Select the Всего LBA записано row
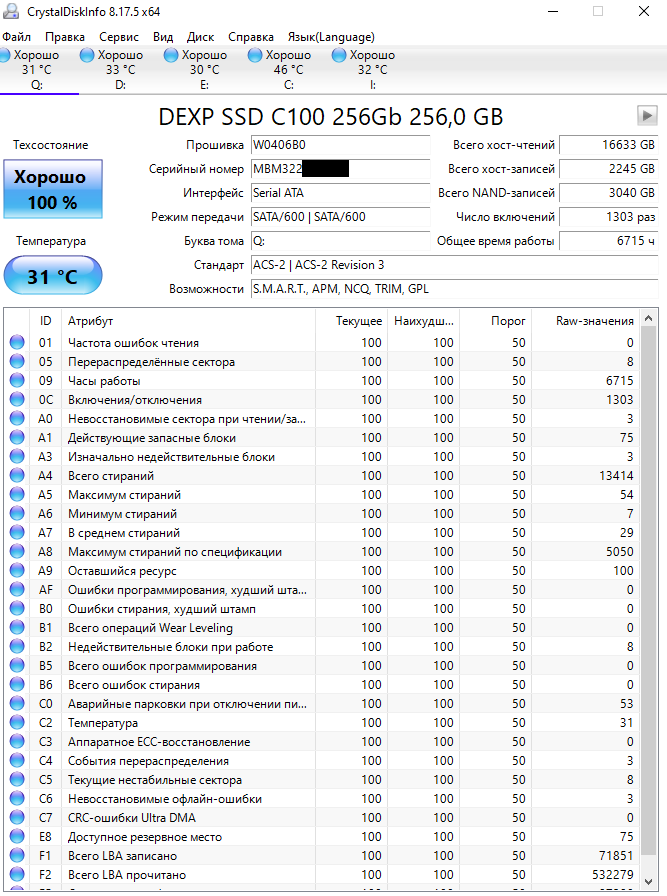This screenshot has height=896, width=667. [322, 855]
